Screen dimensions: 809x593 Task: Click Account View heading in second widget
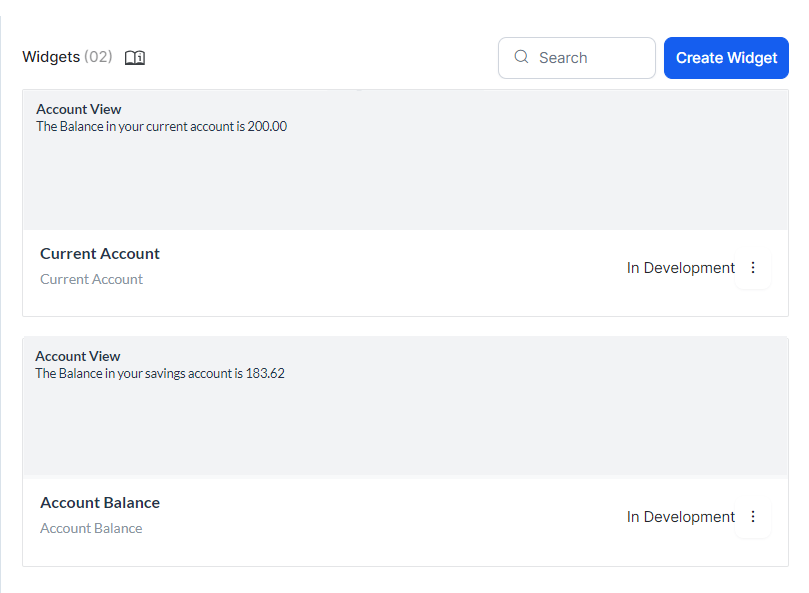pyautogui.click(x=77, y=356)
